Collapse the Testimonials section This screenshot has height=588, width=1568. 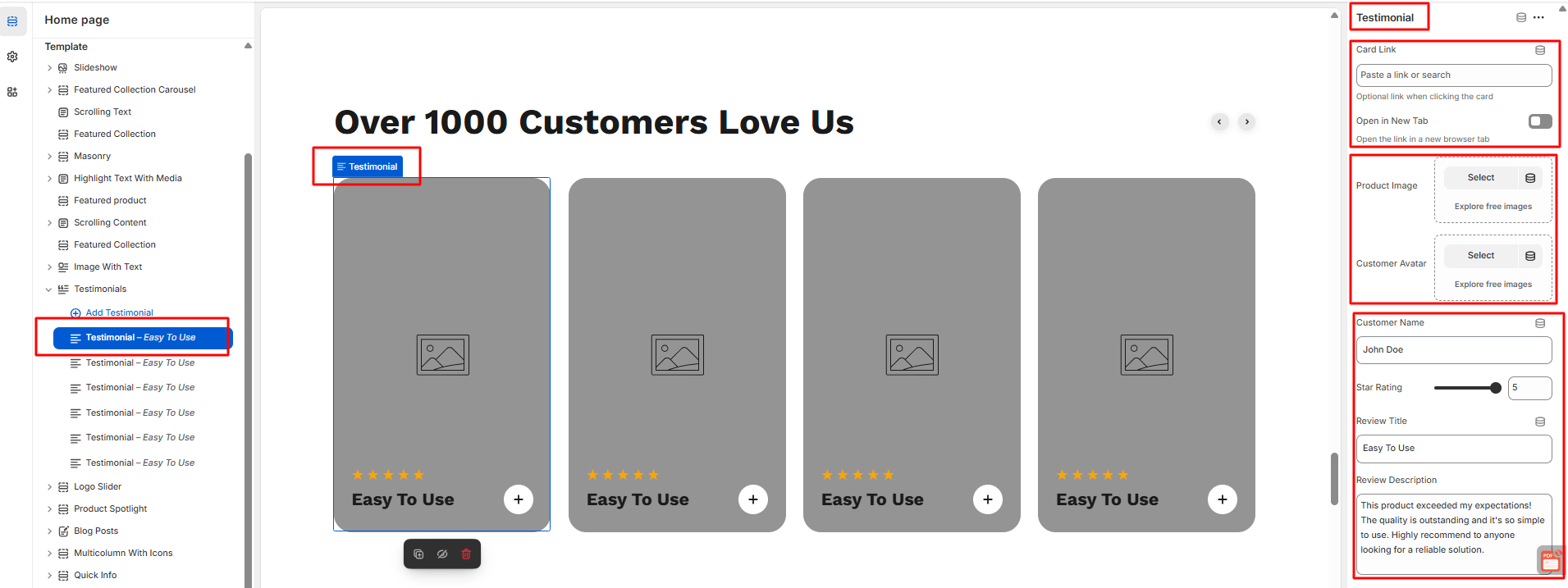point(49,289)
